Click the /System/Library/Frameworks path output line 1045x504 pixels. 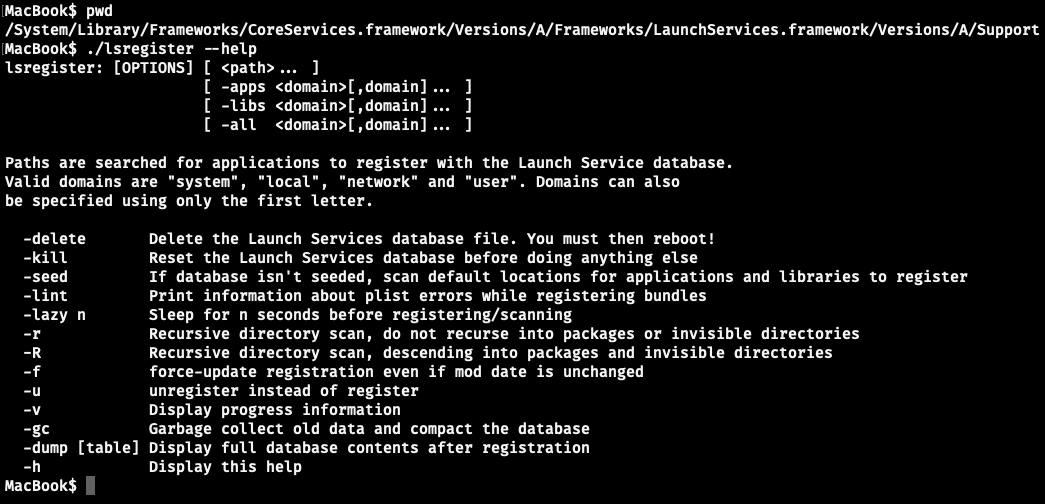tap(521, 29)
